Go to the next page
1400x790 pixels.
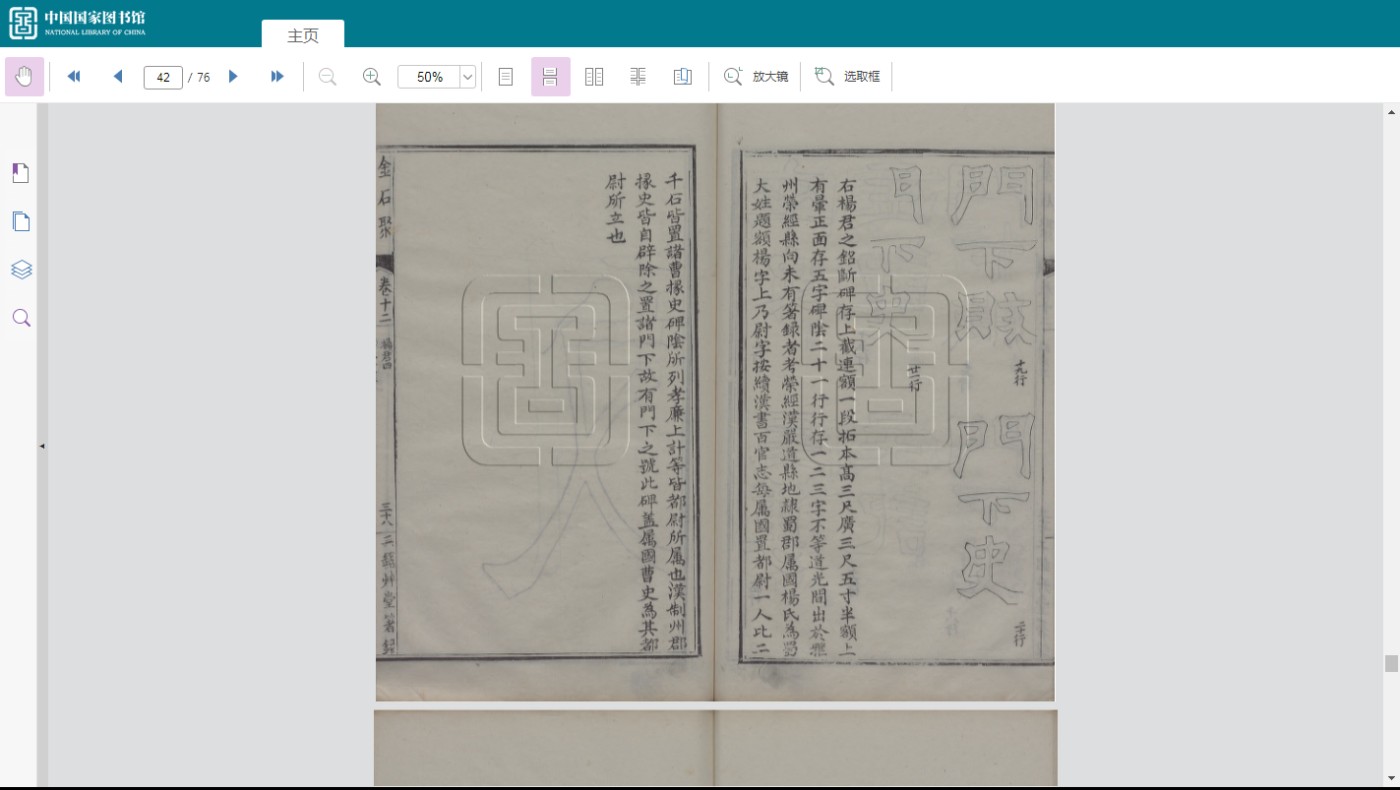coord(233,77)
